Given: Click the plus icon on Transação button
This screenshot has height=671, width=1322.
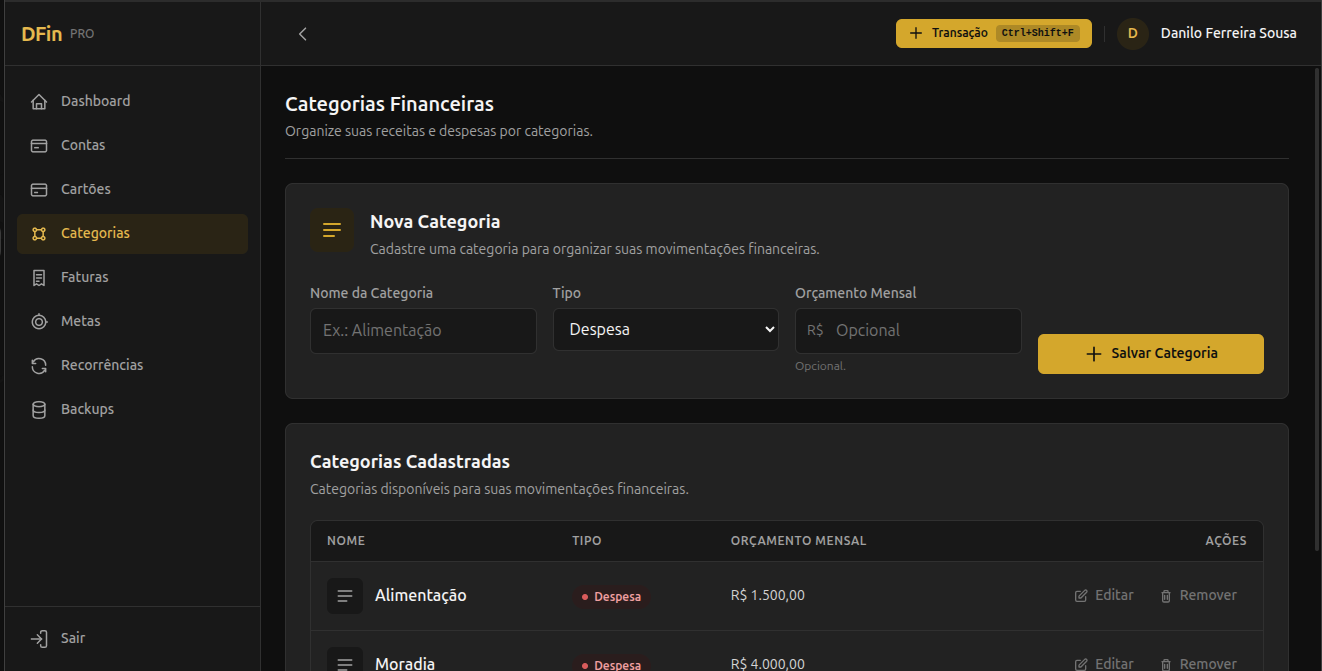Looking at the screenshot, I should click(x=916, y=33).
